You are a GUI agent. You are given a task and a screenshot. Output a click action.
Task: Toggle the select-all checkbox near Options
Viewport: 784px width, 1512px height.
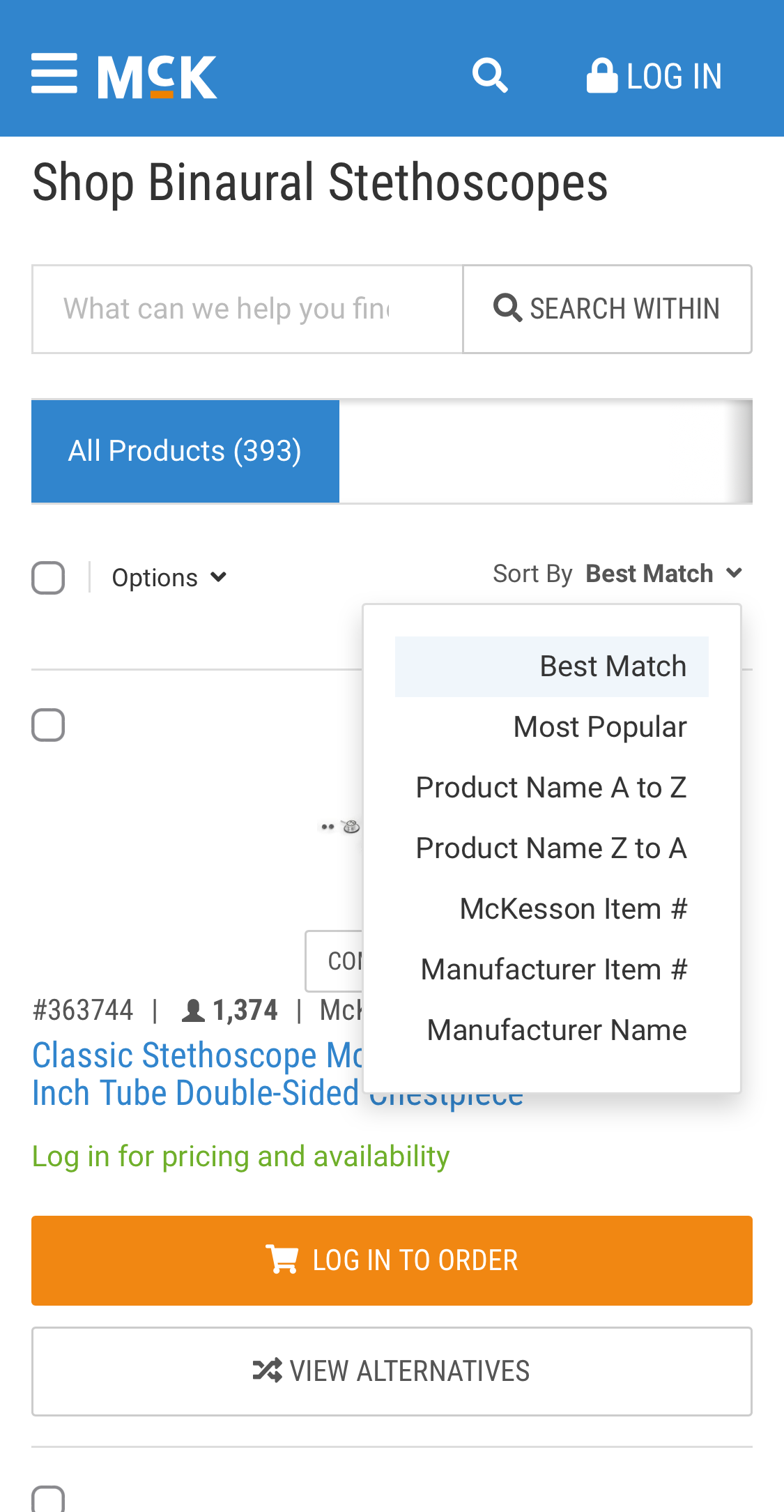click(48, 576)
